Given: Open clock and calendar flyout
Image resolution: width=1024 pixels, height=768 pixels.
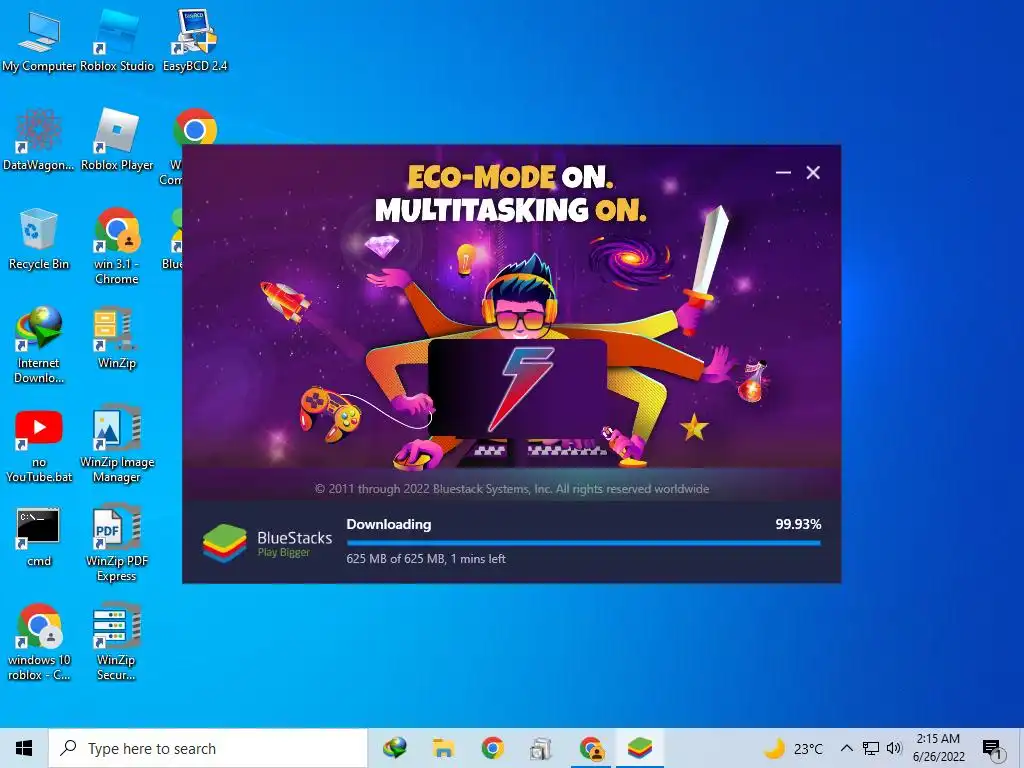Looking at the screenshot, I should point(938,748).
